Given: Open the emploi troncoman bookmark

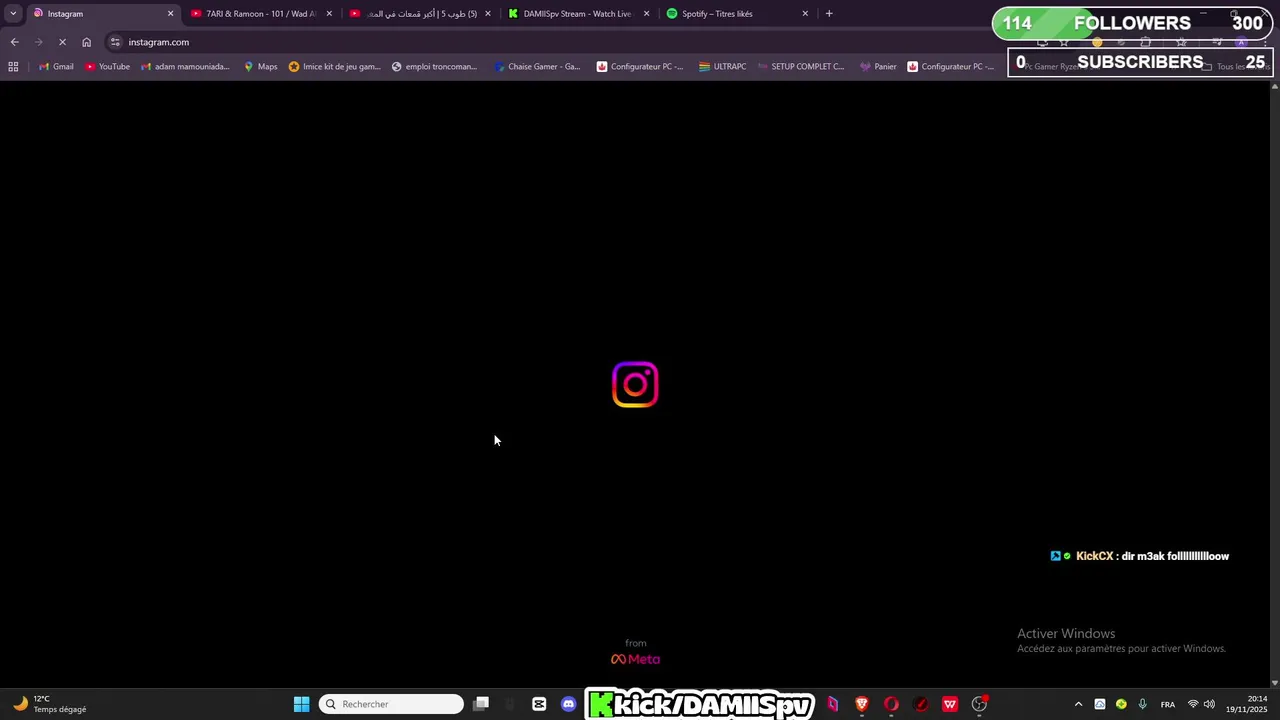Looking at the screenshot, I should [x=434, y=67].
